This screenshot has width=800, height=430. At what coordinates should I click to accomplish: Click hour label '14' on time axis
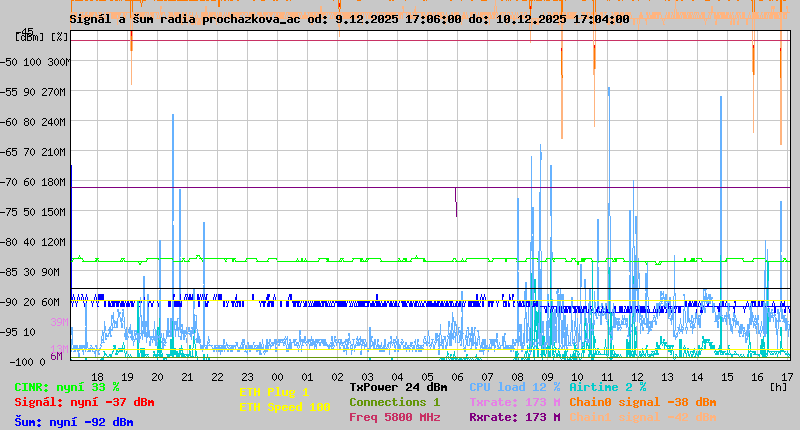[x=697, y=377]
